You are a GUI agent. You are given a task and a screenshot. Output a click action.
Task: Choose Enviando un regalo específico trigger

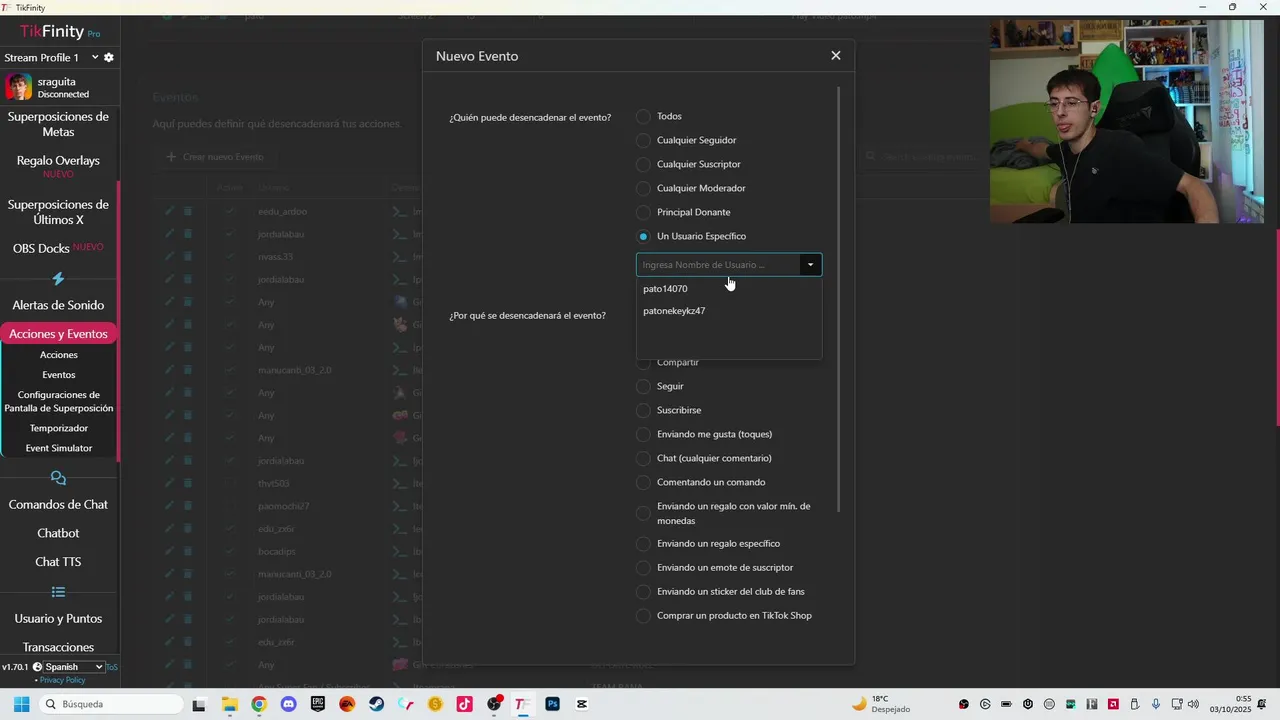(x=643, y=544)
